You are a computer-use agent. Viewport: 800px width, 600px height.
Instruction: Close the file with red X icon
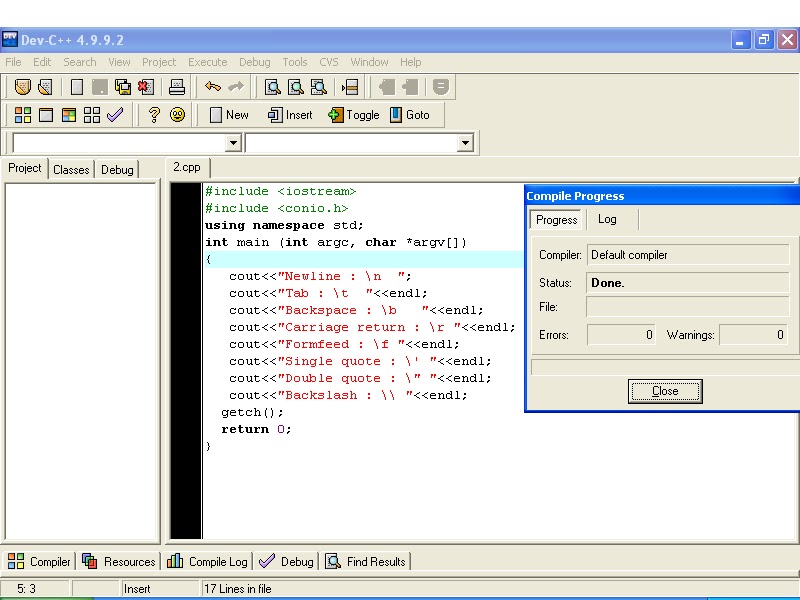pyautogui.click(x=146, y=87)
